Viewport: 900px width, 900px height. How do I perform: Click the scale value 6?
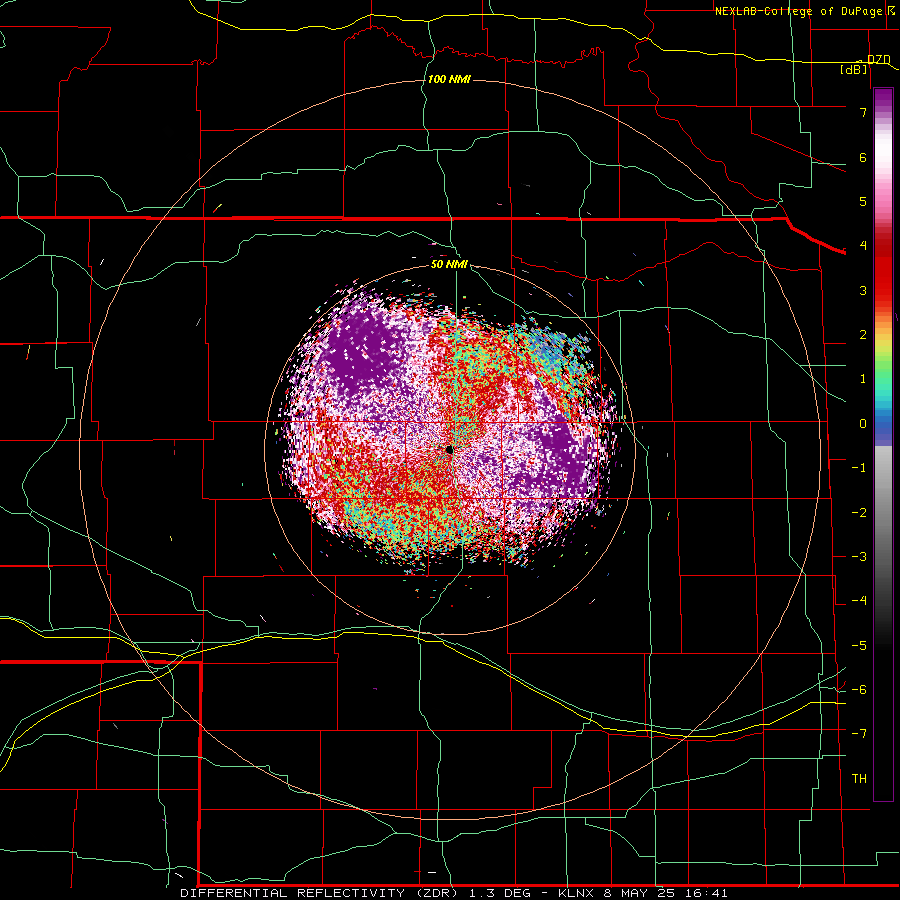[x=863, y=157]
